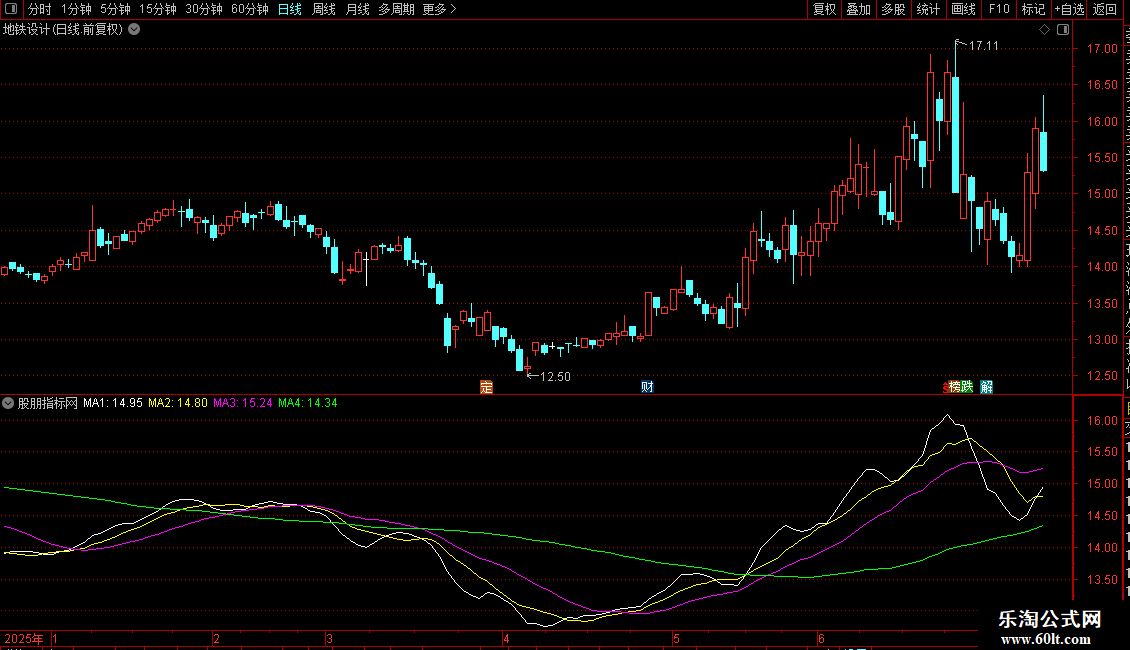Click month 2 marker on time axis
Viewport: 1130px width, 650px height.
click(217, 638)
